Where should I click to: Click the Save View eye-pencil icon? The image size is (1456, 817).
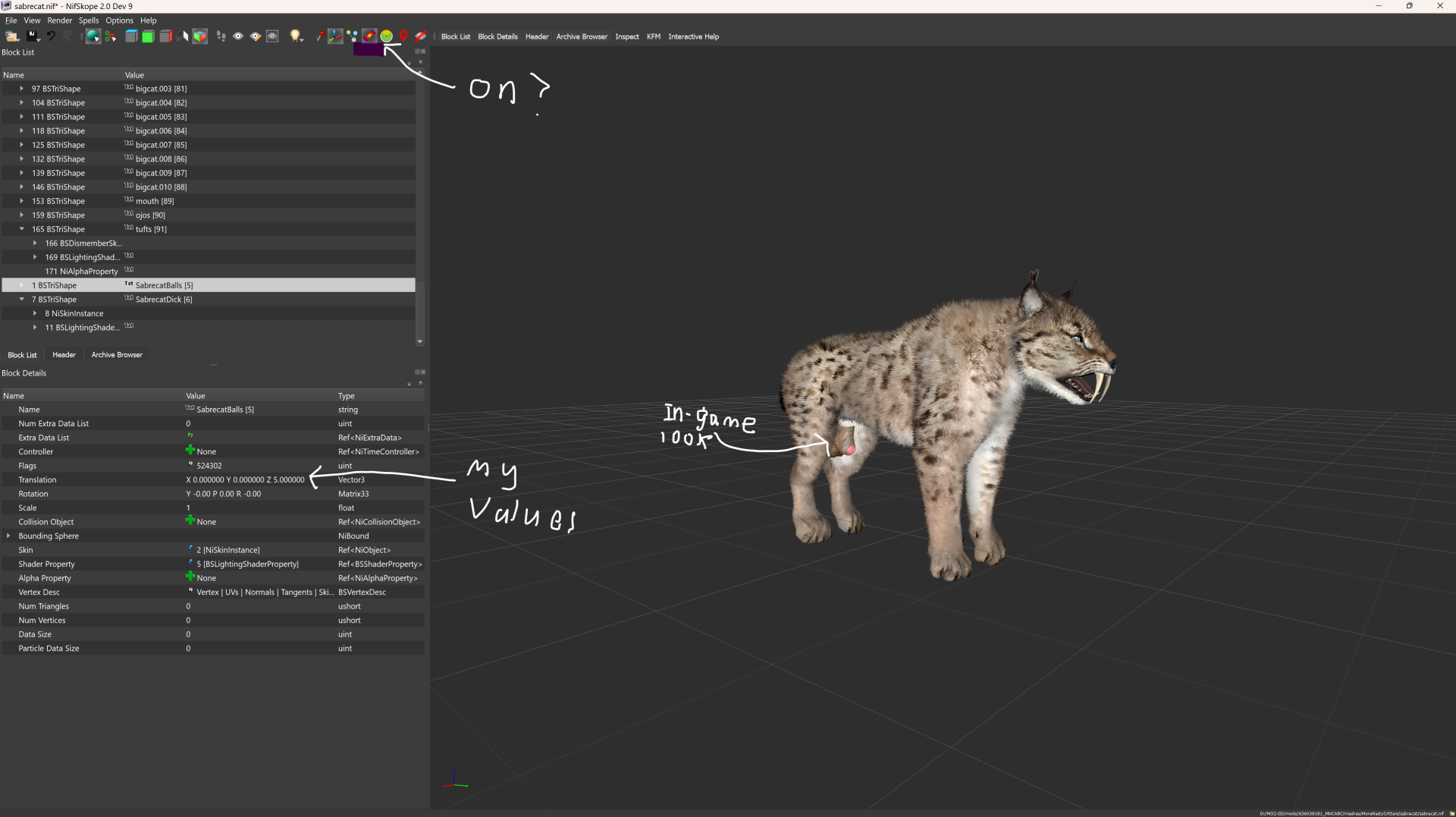tap(256, 36)
